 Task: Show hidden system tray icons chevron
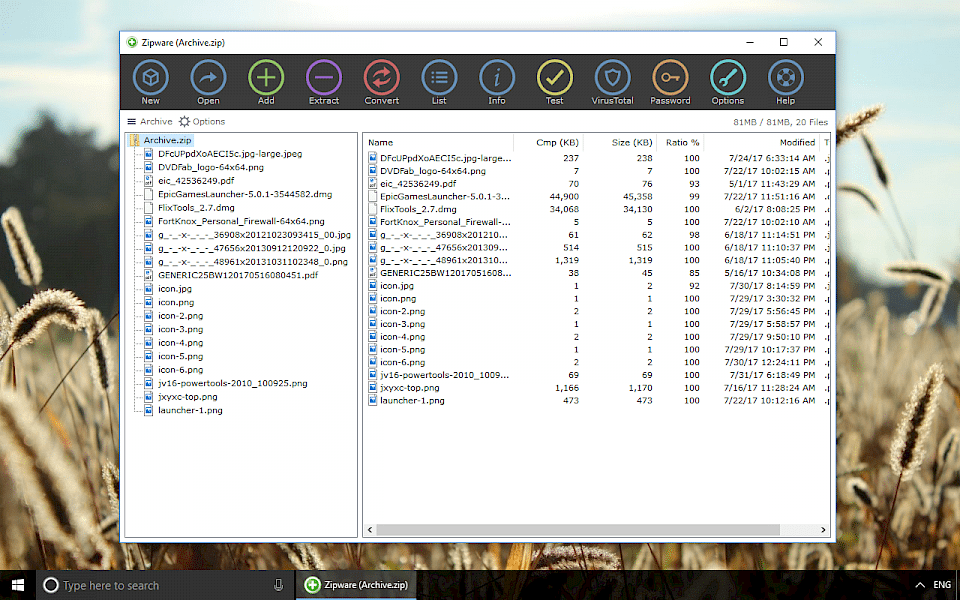[919, 585]
